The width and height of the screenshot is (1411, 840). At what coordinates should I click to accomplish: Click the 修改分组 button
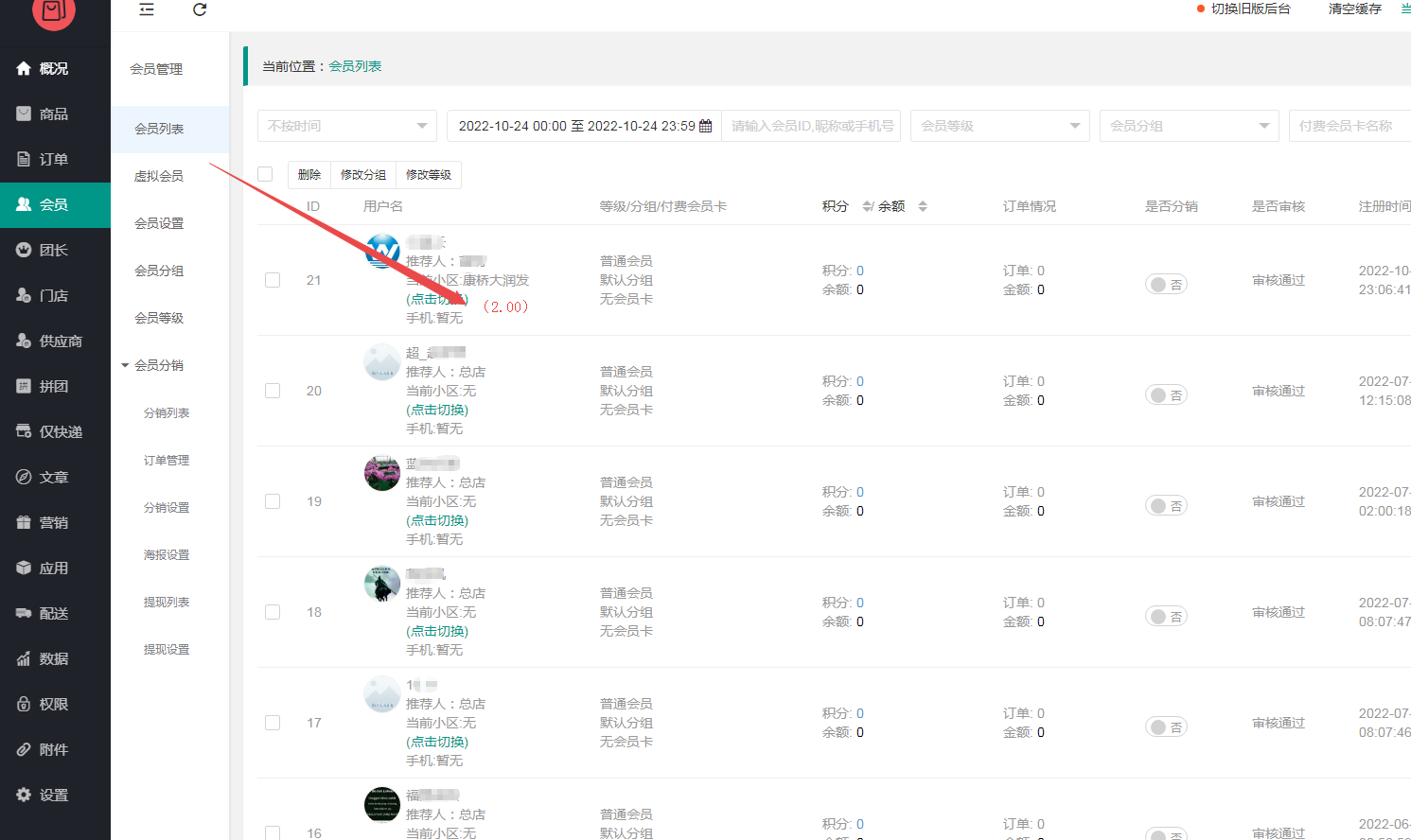[x=363, y=175]
